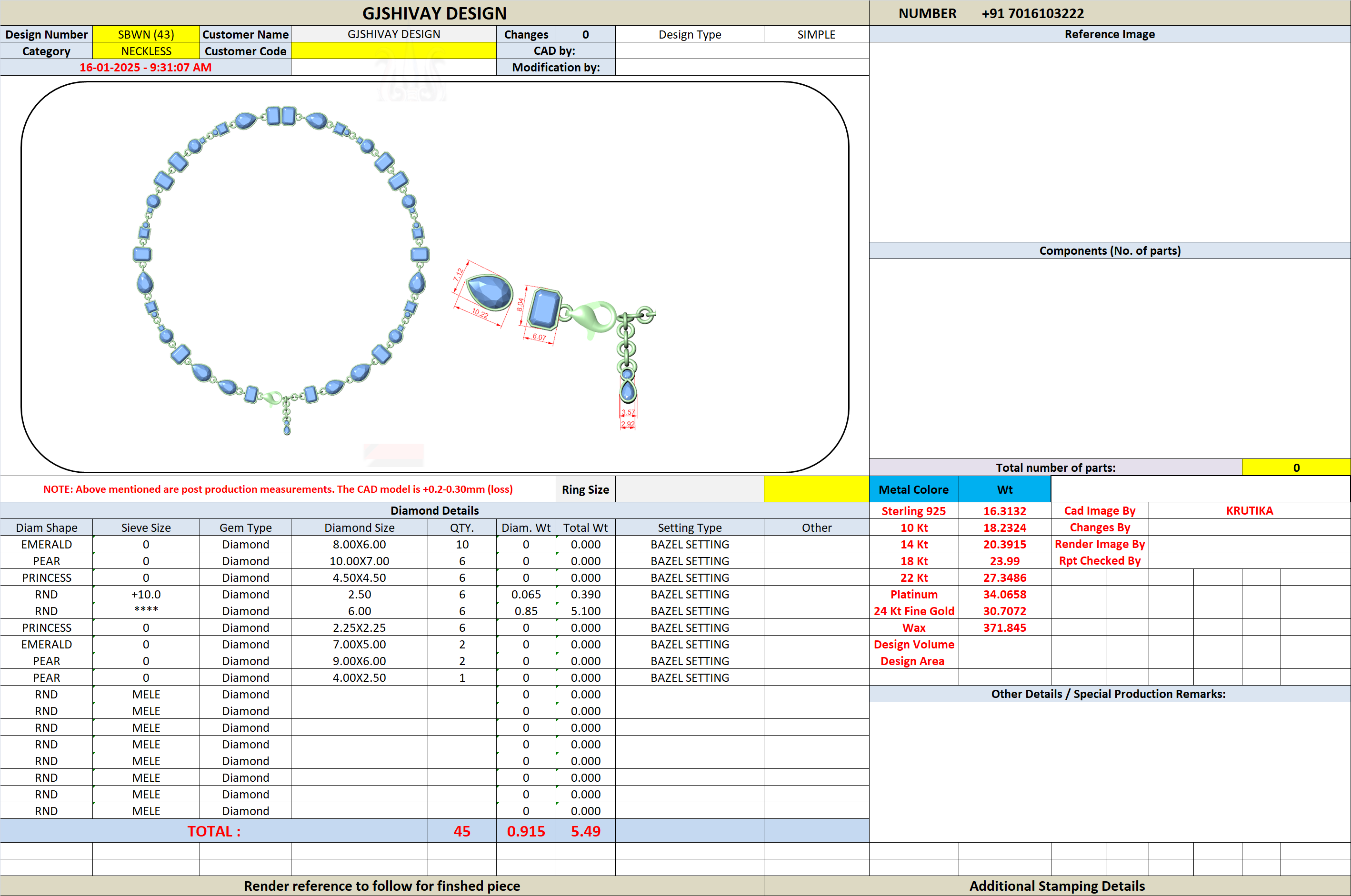The width and height of the screenshot is (1351, 896).
Task: Select the pear stone detail with 10.22 dimension
Action: pos(483,294)
